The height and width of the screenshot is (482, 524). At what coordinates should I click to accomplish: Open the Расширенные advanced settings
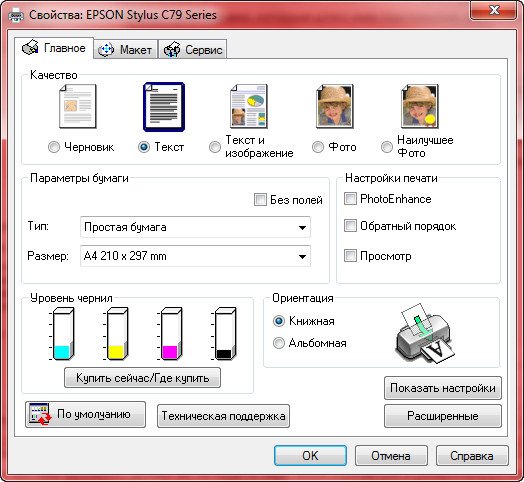[443, 416]
